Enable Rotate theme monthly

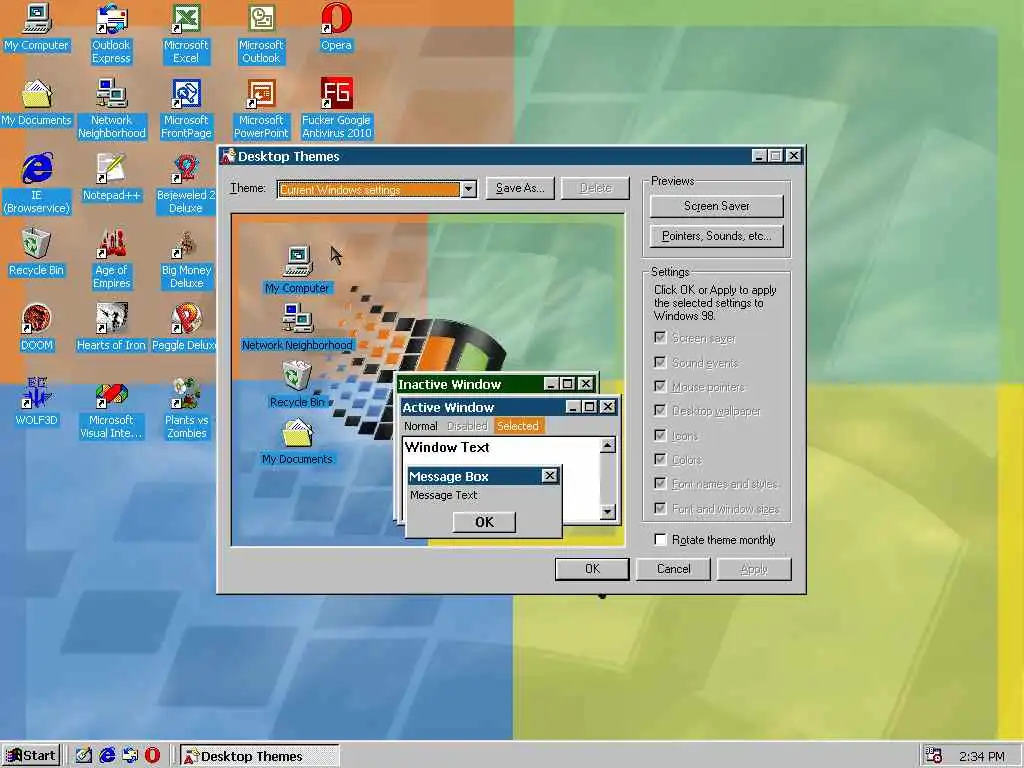660,539
